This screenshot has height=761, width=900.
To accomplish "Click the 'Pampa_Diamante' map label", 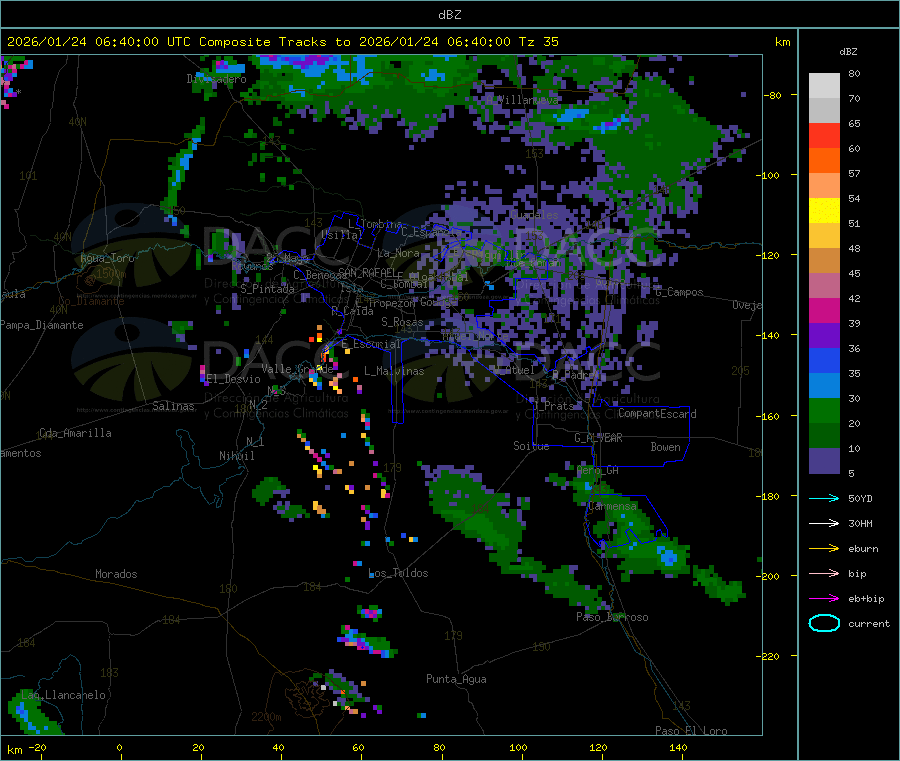I will click(42, 325).
